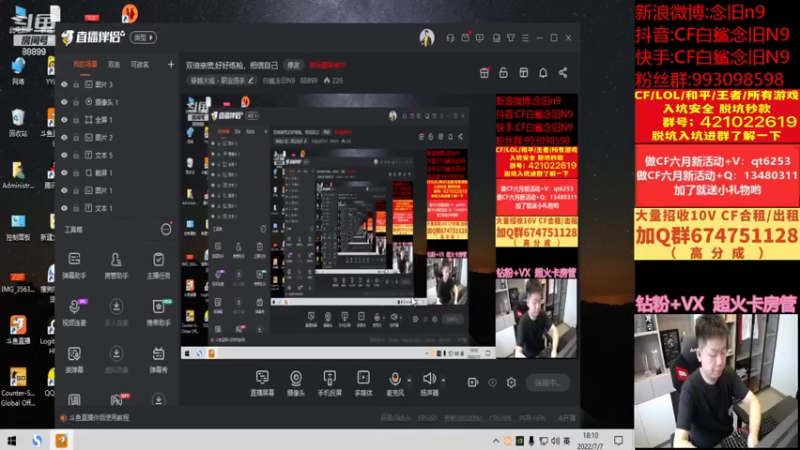Screen dimensions: 800x450
Task: Expand the microphone options arrow
Action: click(409, 380)
